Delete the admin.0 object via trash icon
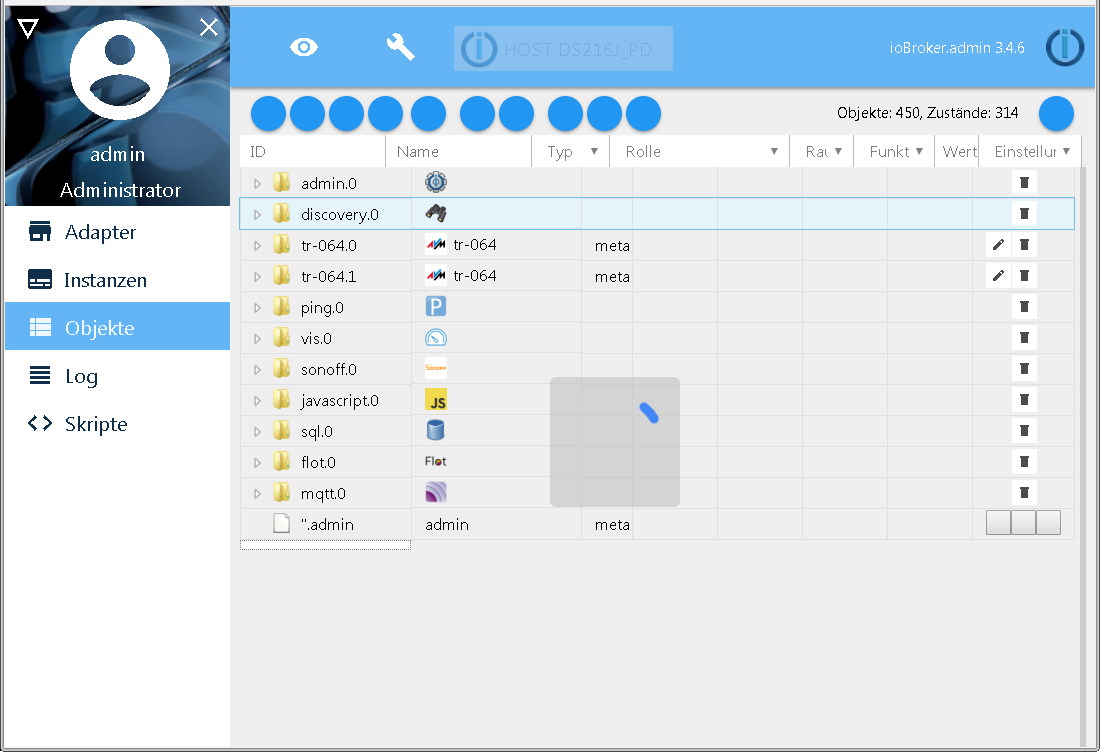The image size is (1100, 752). click(1024, 182)
